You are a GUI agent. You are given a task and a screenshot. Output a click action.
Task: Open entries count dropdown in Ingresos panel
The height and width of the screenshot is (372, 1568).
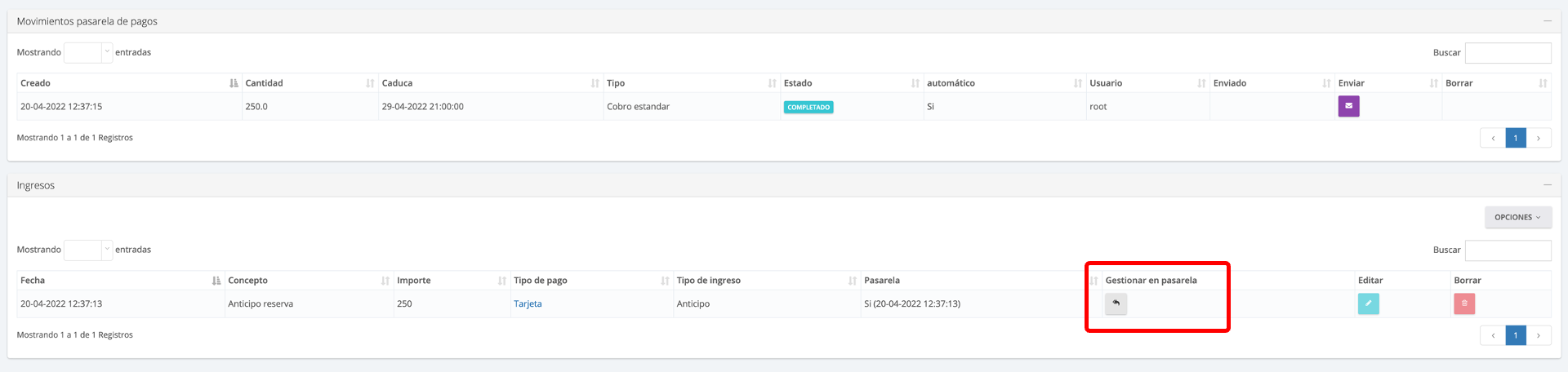point(87,250)
